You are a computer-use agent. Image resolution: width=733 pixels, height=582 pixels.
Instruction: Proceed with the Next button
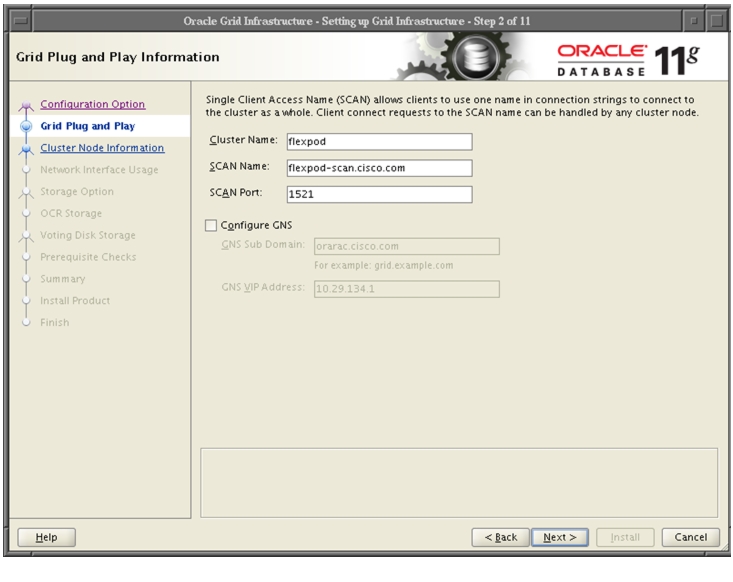(560, 538)
